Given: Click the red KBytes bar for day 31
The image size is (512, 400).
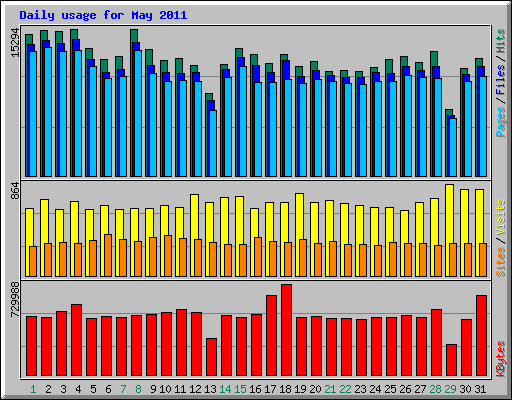Looking at the screenshot, I should tap(481, 335).
